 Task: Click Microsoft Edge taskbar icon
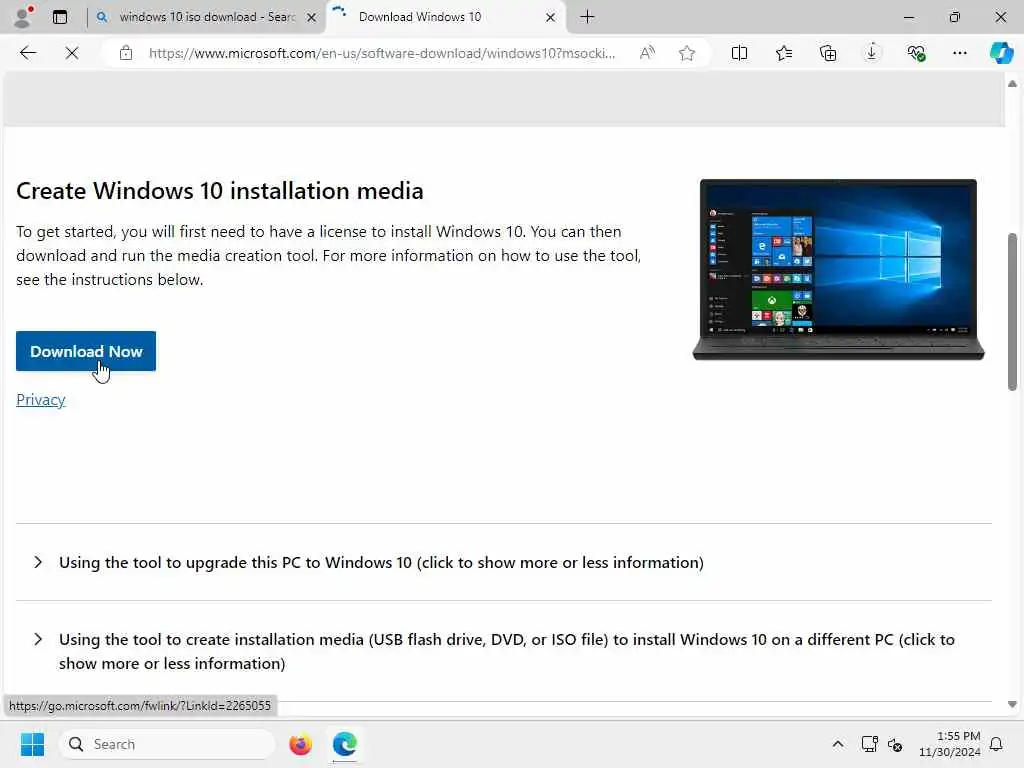pos(344,744)
